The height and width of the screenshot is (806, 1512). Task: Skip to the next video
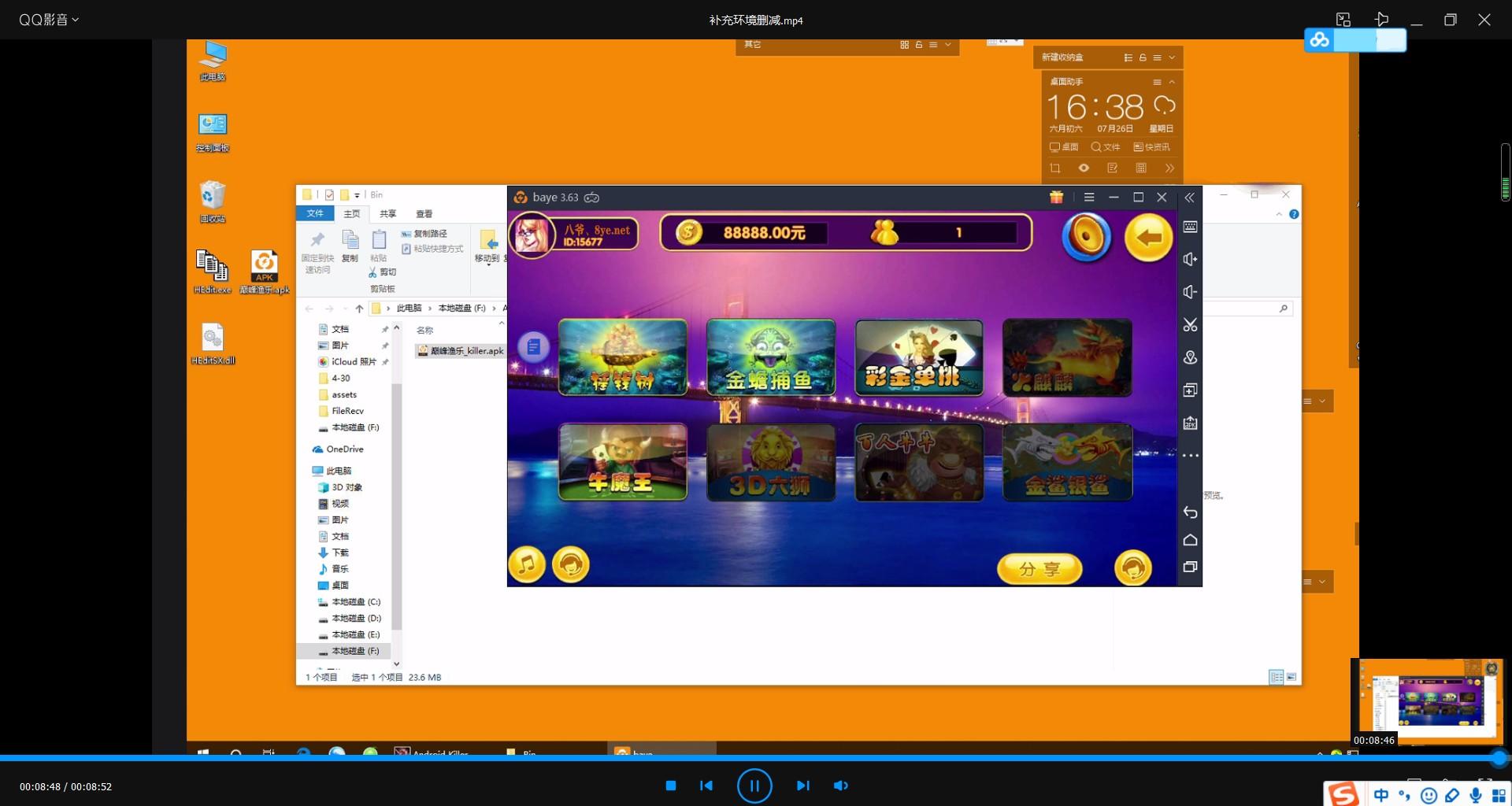pyautogui.click(x=802, y=786)
